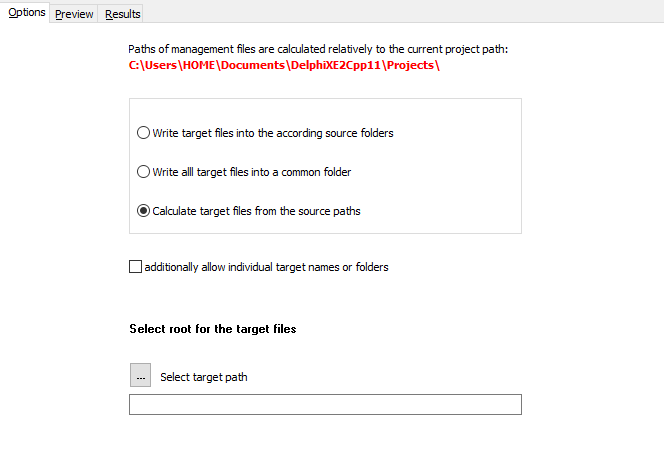Image resolution: width=664 pixels, height=462 pixels.
Task: Click the 'Select target path' label
Action: click(203, 377)
